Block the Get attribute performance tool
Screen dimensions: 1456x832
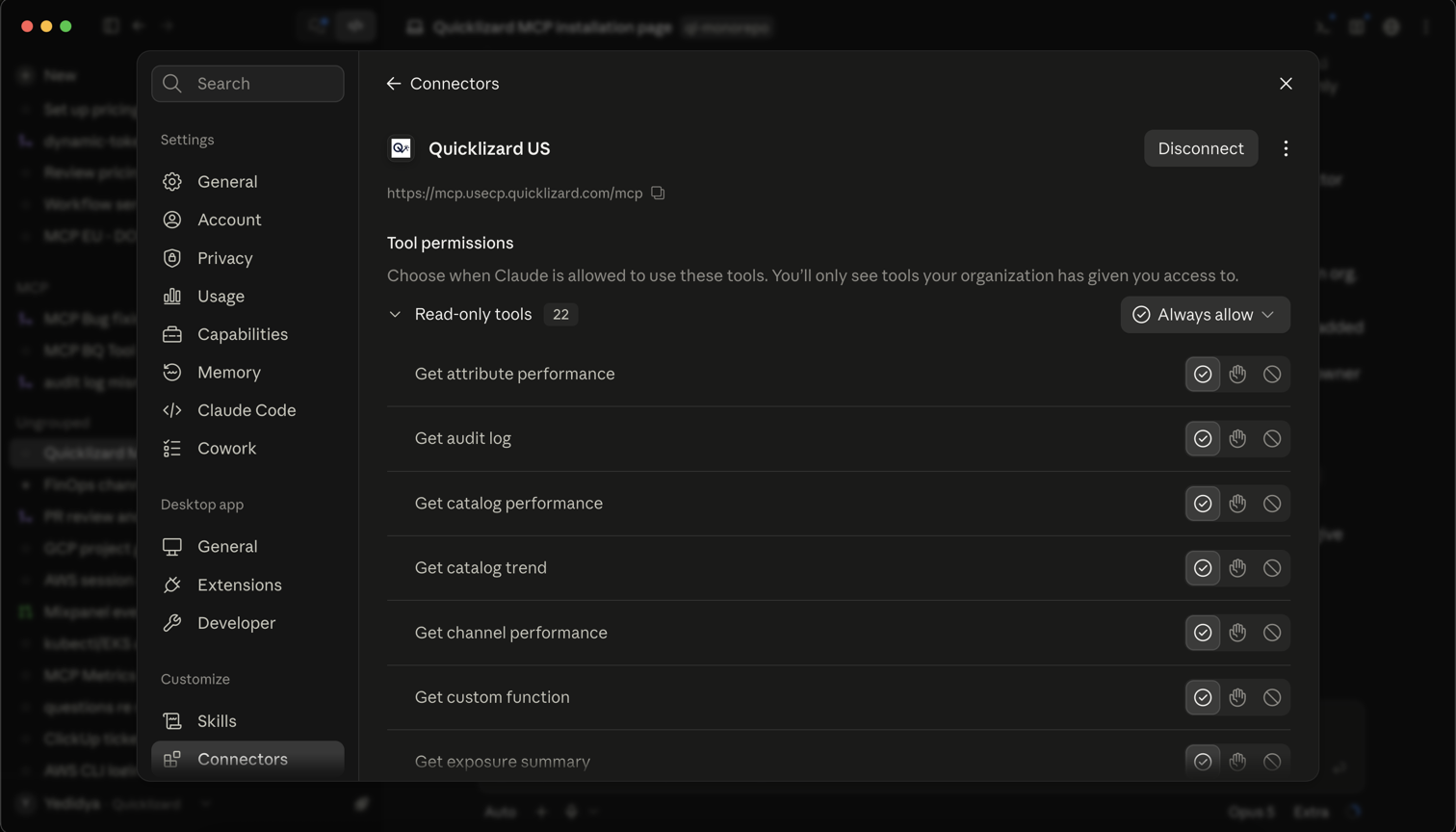tap(1272, 374)
